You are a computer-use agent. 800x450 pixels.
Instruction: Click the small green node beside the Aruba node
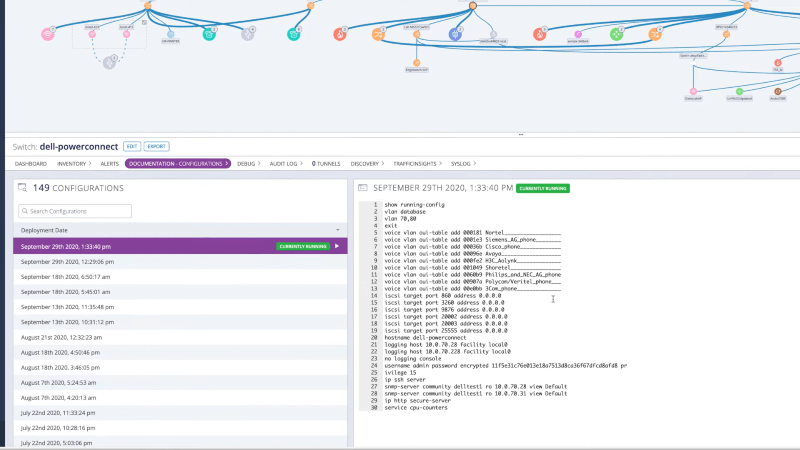[x=739, y=91]
